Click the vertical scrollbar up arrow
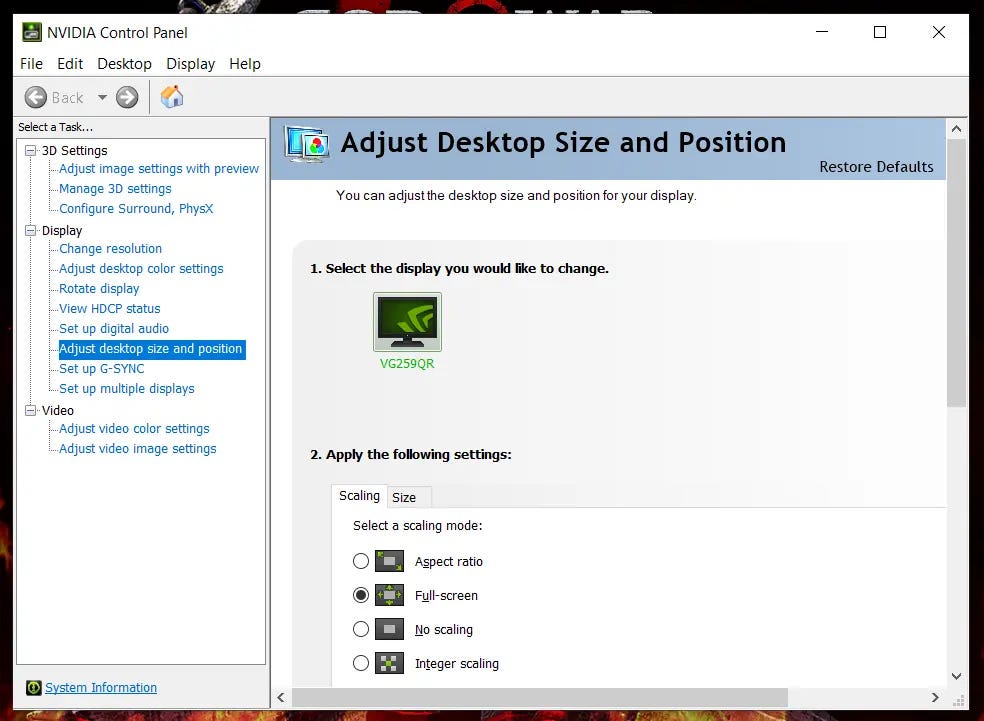The height and width of the screenshot is (721, 984). [956, 129]
